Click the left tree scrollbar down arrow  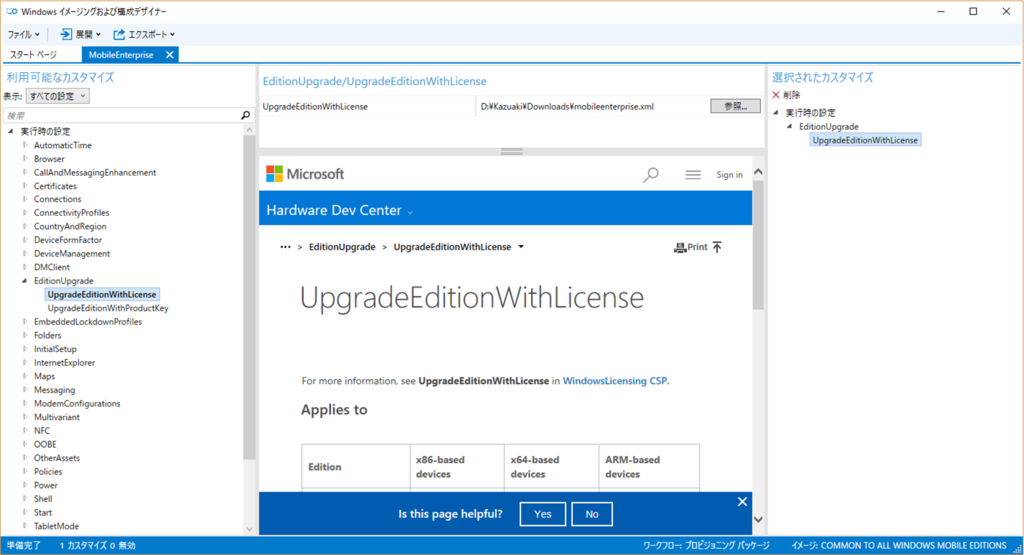pyautogui.click(x=249, y=529)
